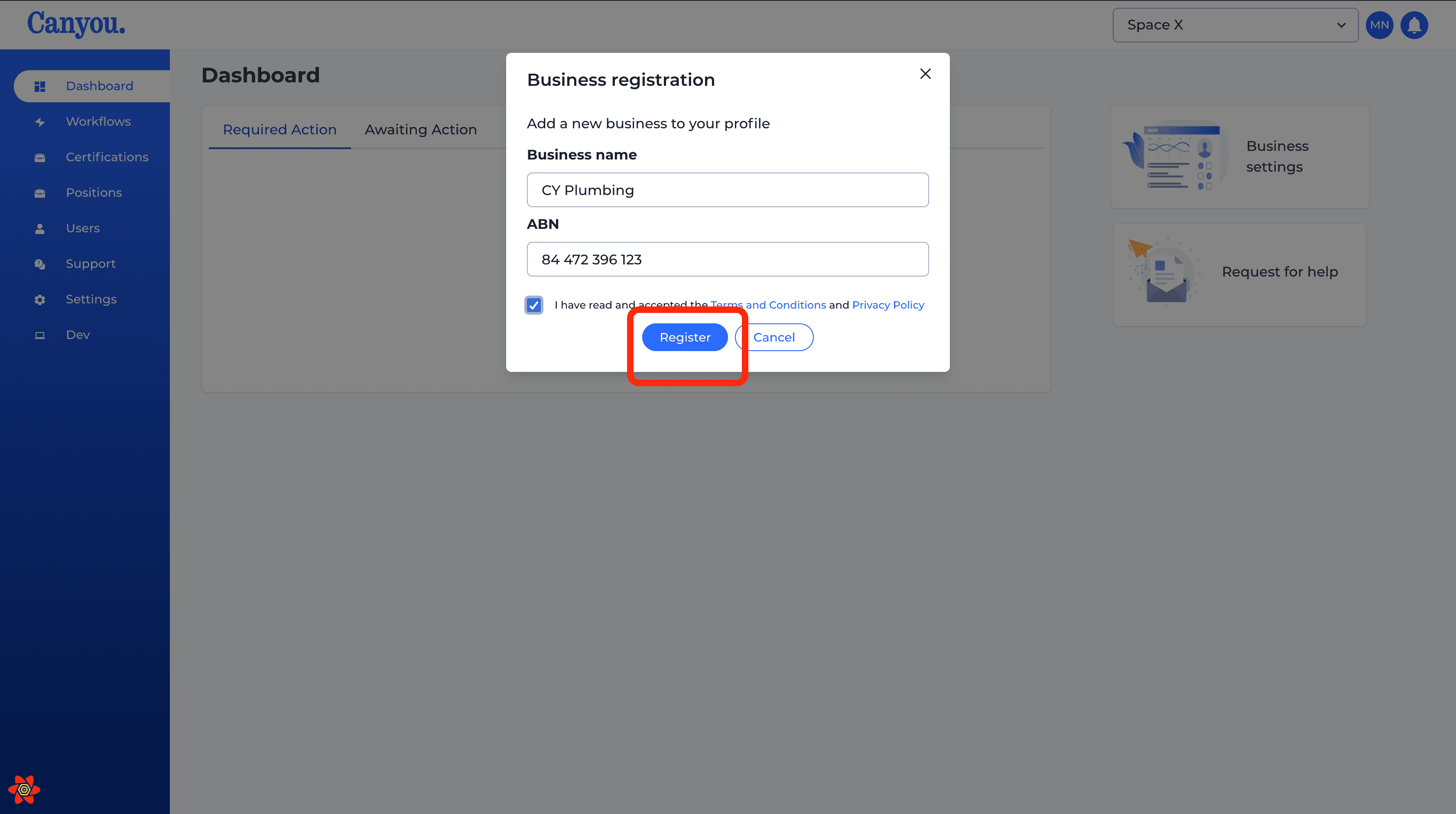Image resolution: width=1456 pixels, height=814 pixels.
Task: Click the Settings gear icon in sidebar
Action: 39,300
